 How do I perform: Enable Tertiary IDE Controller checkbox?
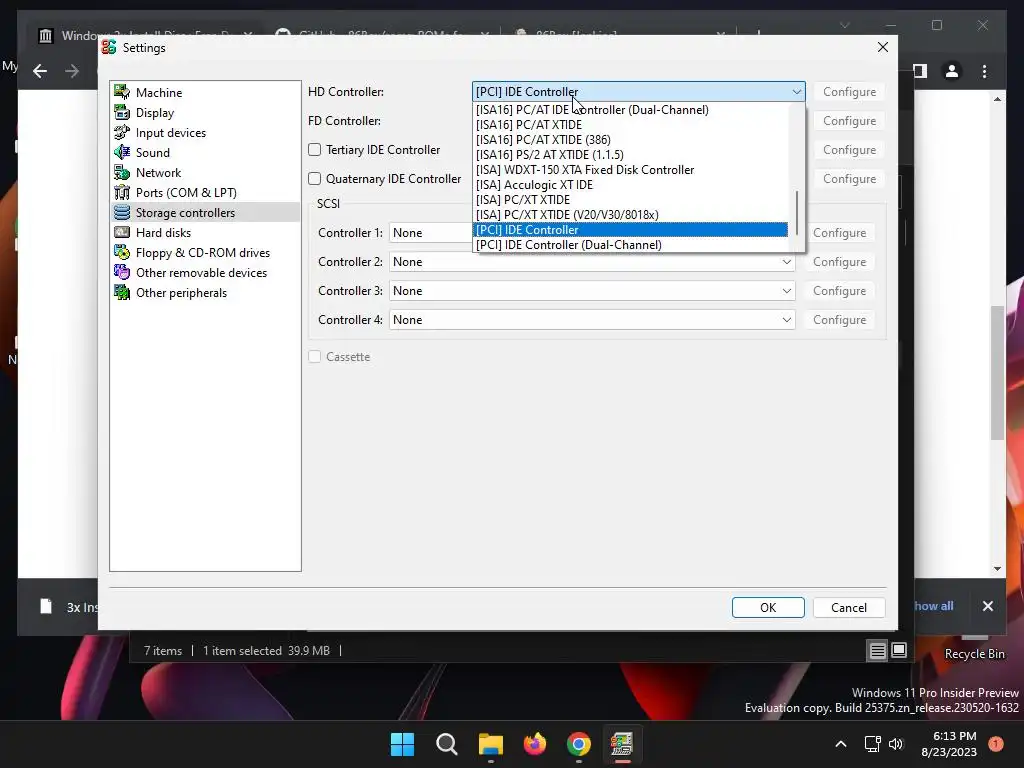click(315, 150)
